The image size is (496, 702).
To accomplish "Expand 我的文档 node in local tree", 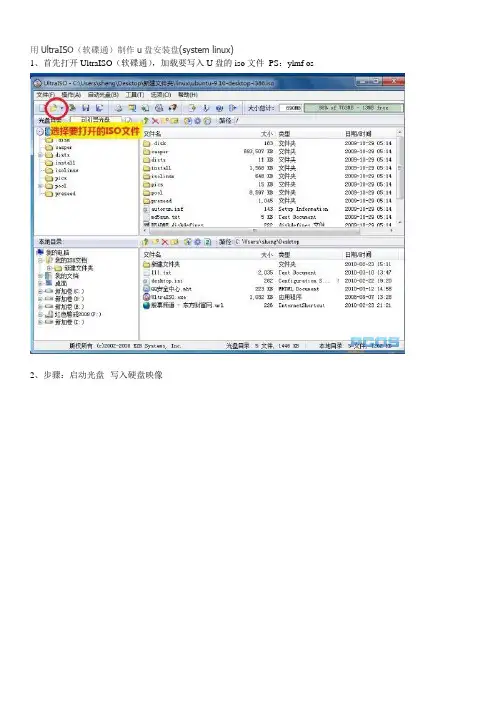I will point(40,276).
